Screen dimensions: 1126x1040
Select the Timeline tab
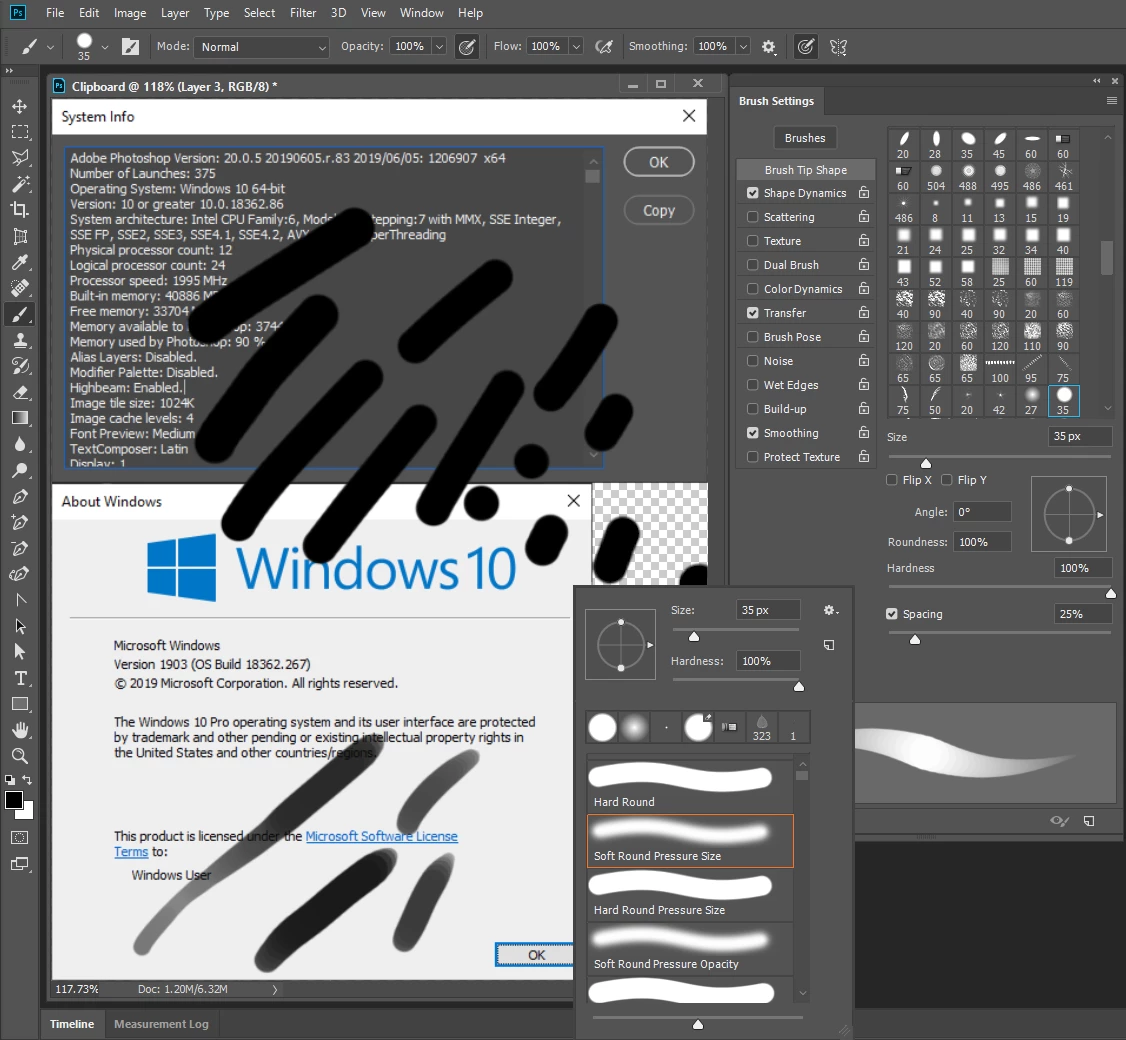coord(72,1024)
